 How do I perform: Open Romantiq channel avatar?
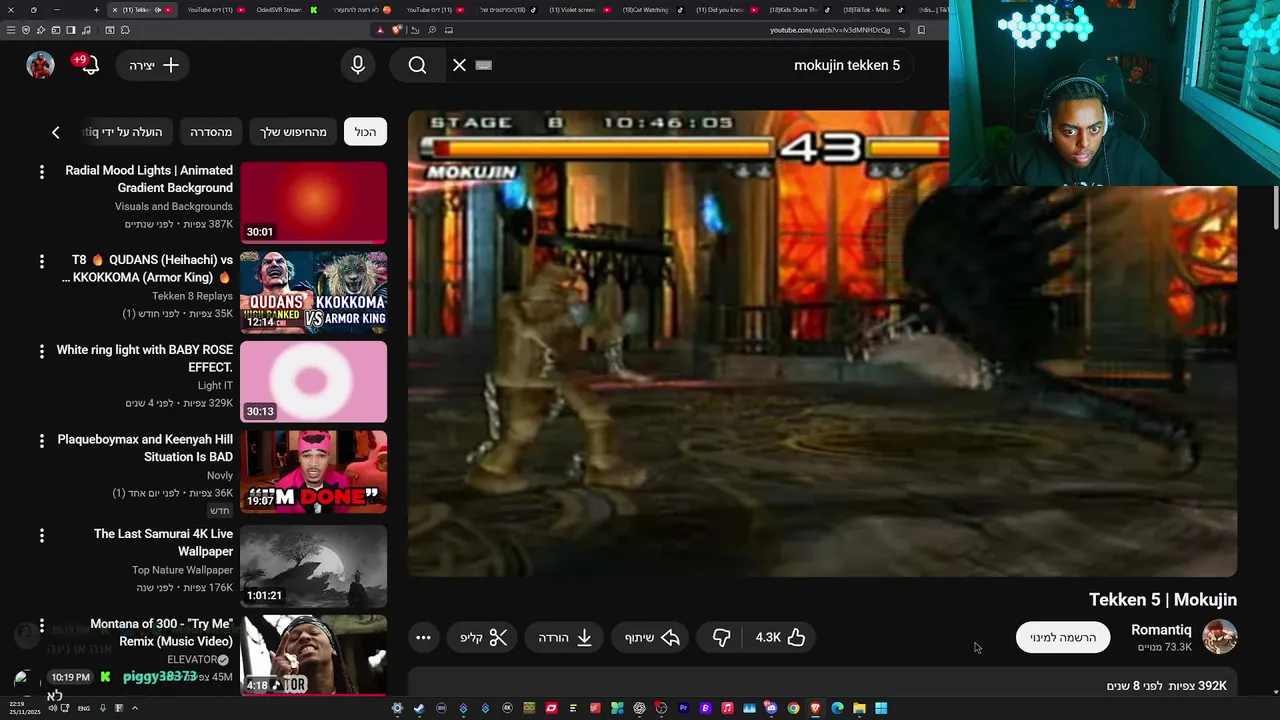point(1220,637)
